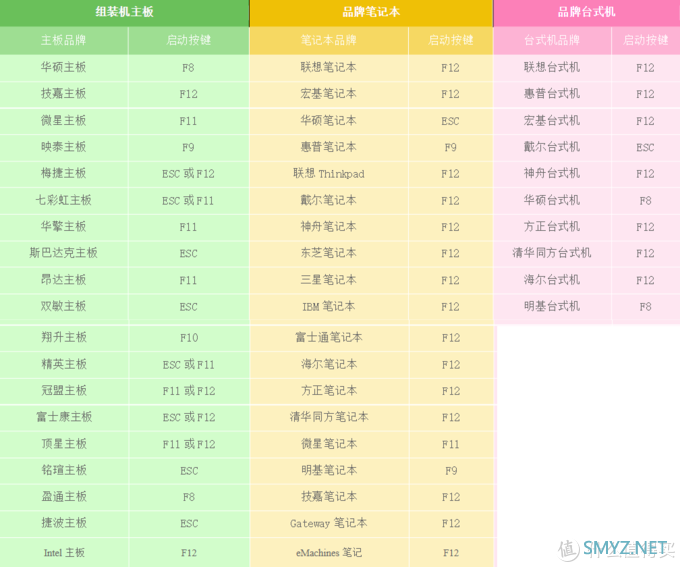Click the 铭瑄主板 cell

coord(64,470)
